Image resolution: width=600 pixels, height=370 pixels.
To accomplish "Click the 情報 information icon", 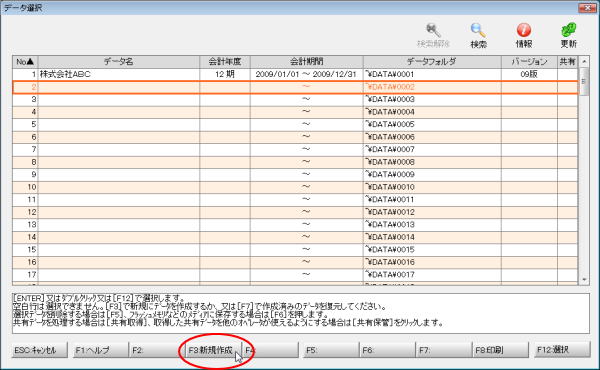I will [x=523, y=35].
